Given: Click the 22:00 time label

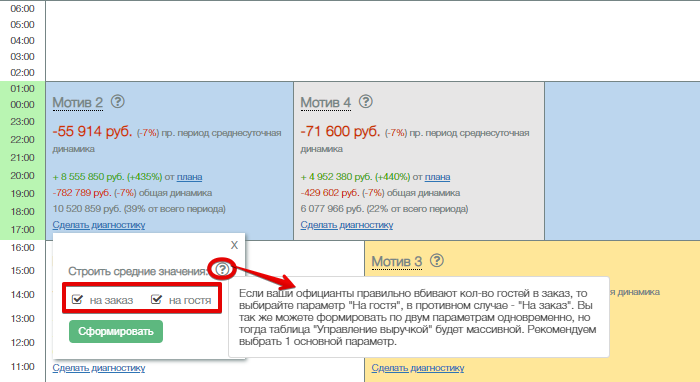Looking at the screenshot, I should tap(22, 140).
